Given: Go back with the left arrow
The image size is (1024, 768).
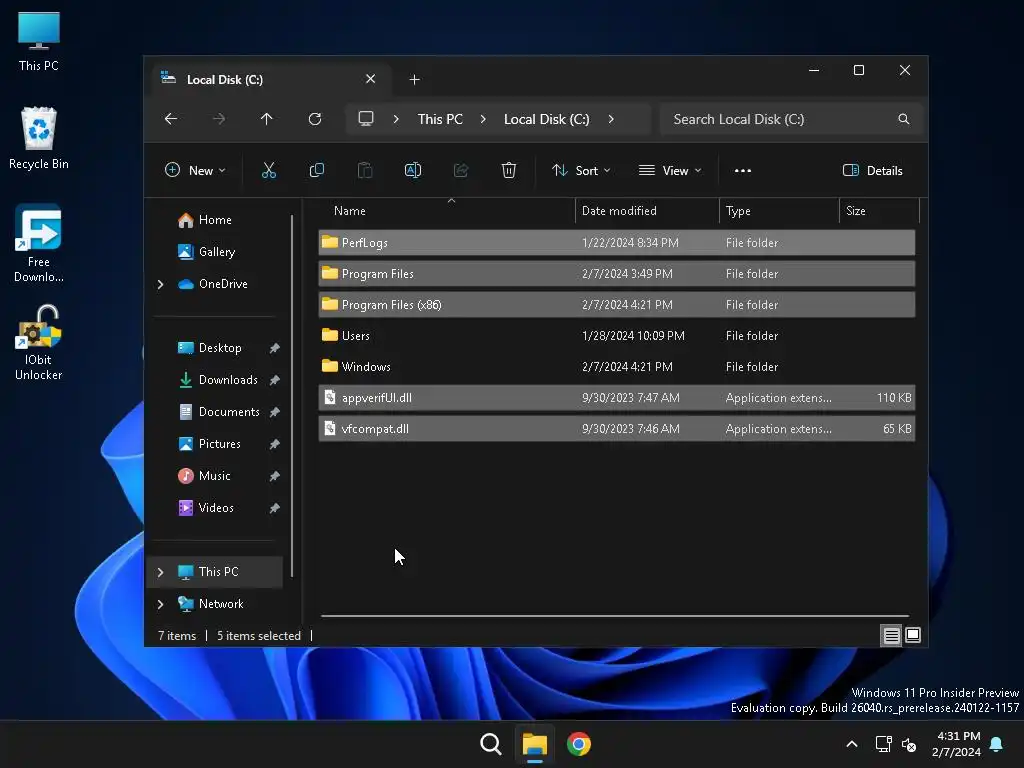Looking at the screenshot, I should (171, 119).
